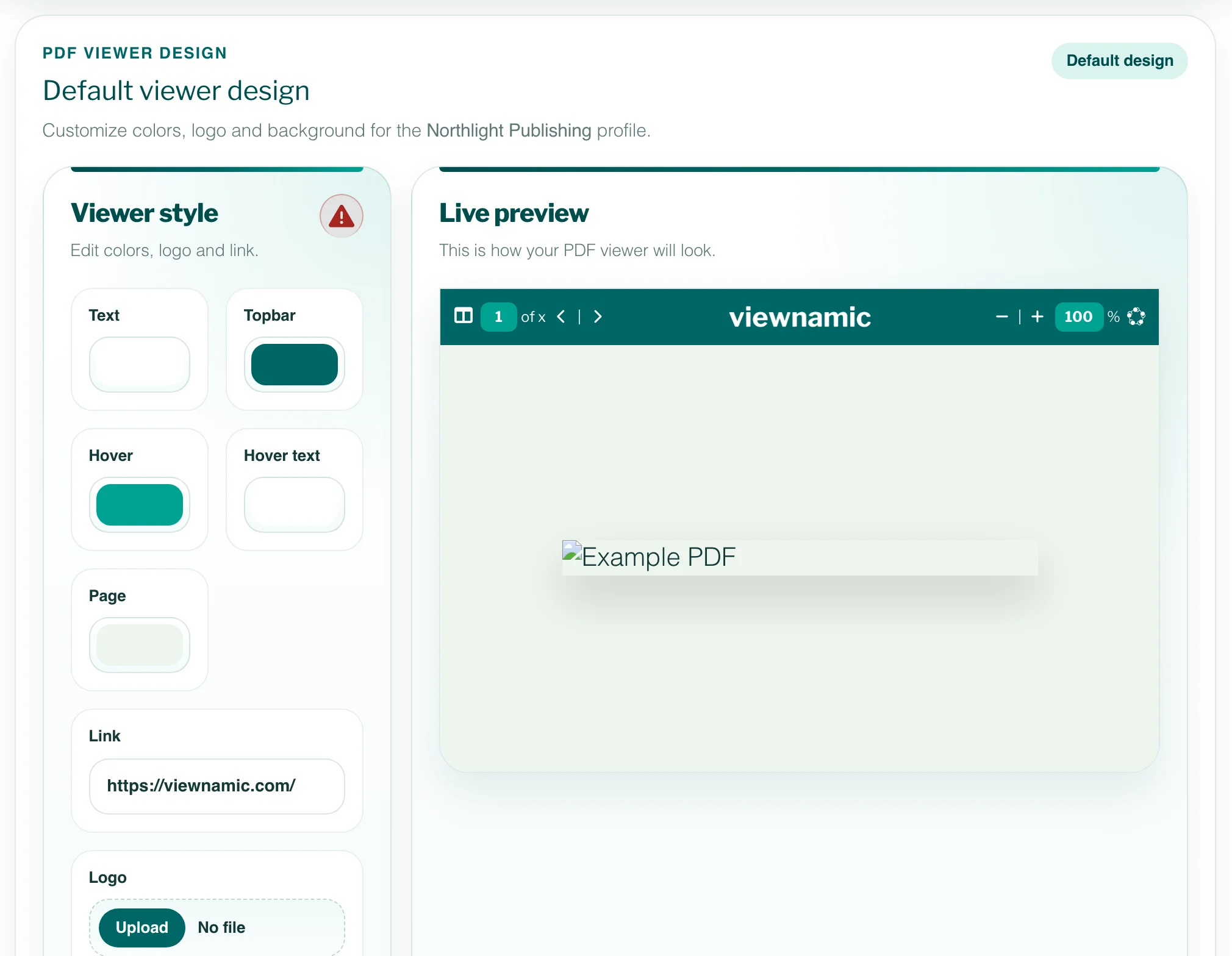Click the No file label

(221, 928)
